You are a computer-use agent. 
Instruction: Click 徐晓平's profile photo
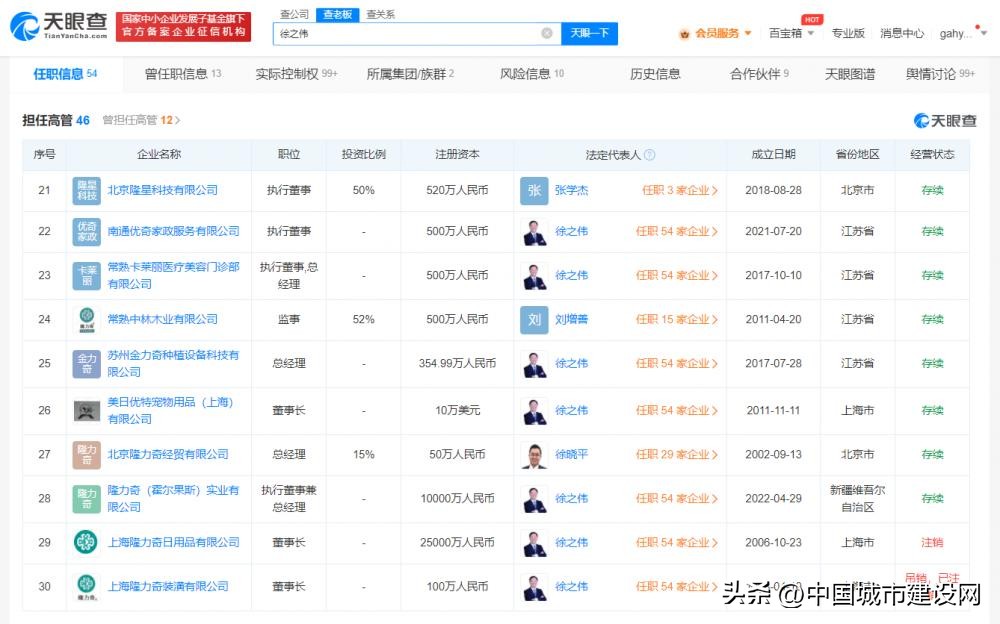[534, 454]
